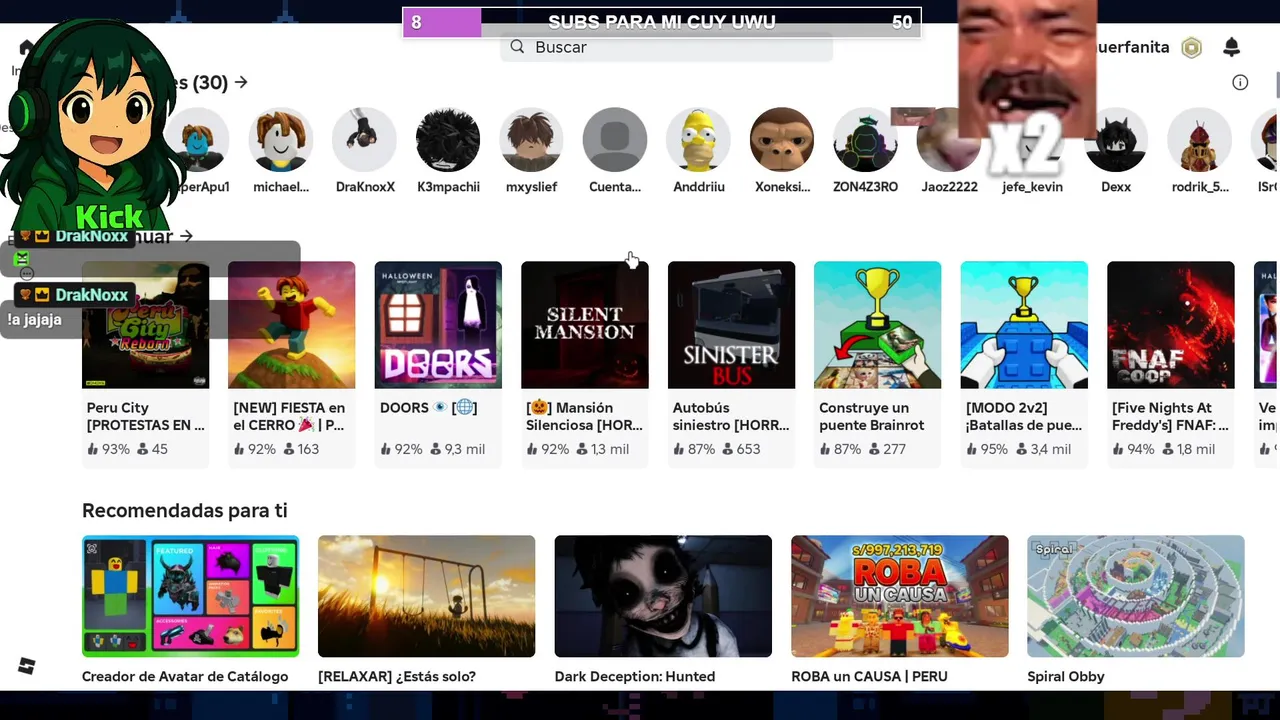Expand friends list arrow next to (30)

coord(241,82)
